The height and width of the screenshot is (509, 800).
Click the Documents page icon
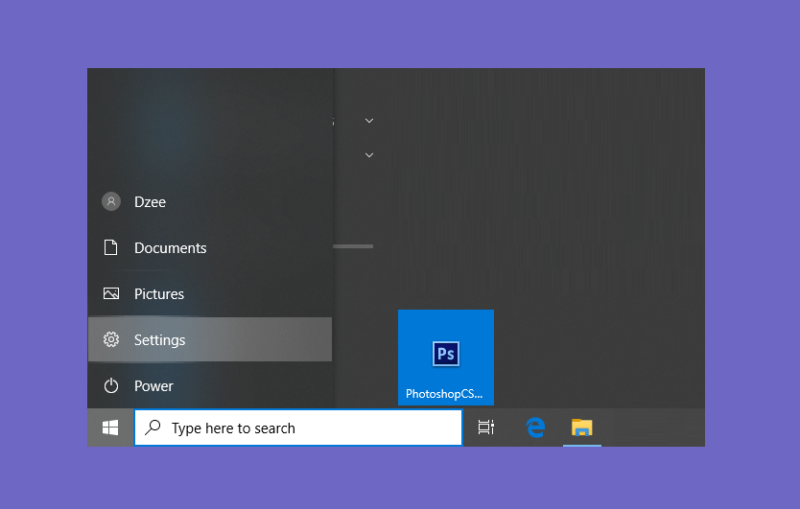pyautogui.click(x=111, y=247)
